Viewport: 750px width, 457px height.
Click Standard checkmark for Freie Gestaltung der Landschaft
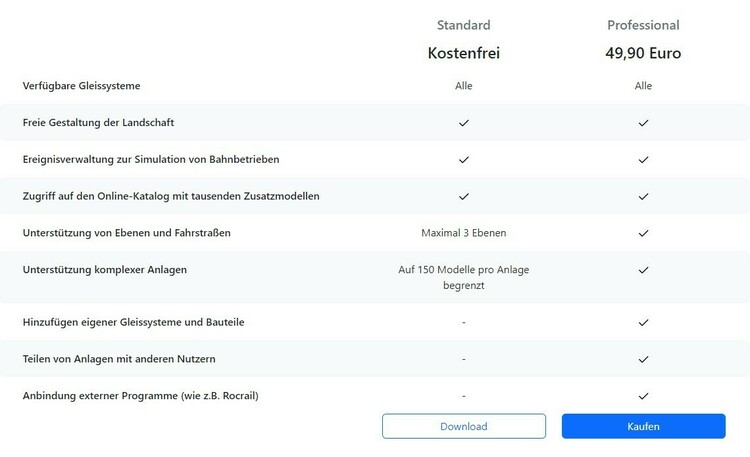click(x=464, y=123)
